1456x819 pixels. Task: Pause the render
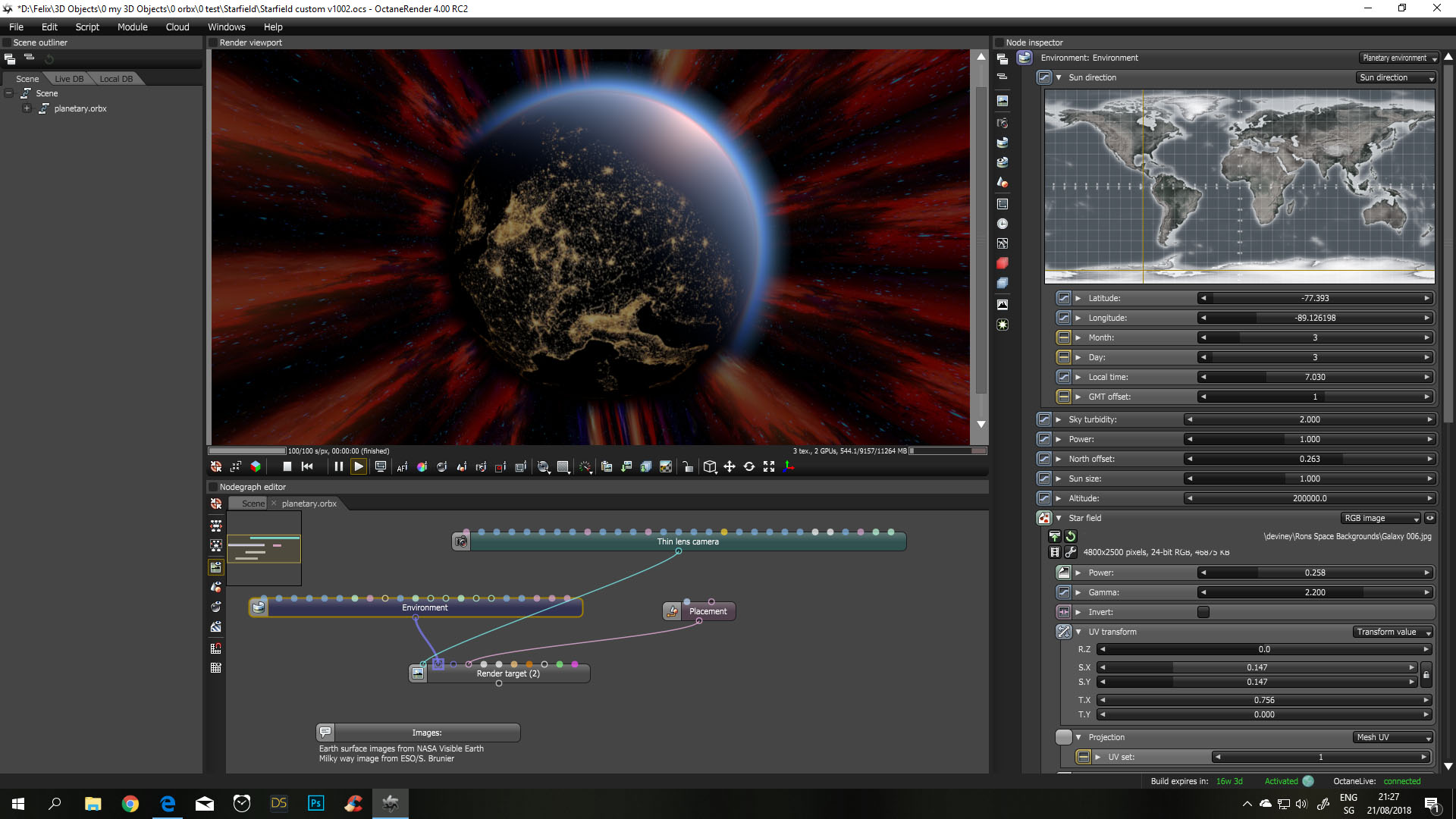pyautogui.click(x=338, y=466)
